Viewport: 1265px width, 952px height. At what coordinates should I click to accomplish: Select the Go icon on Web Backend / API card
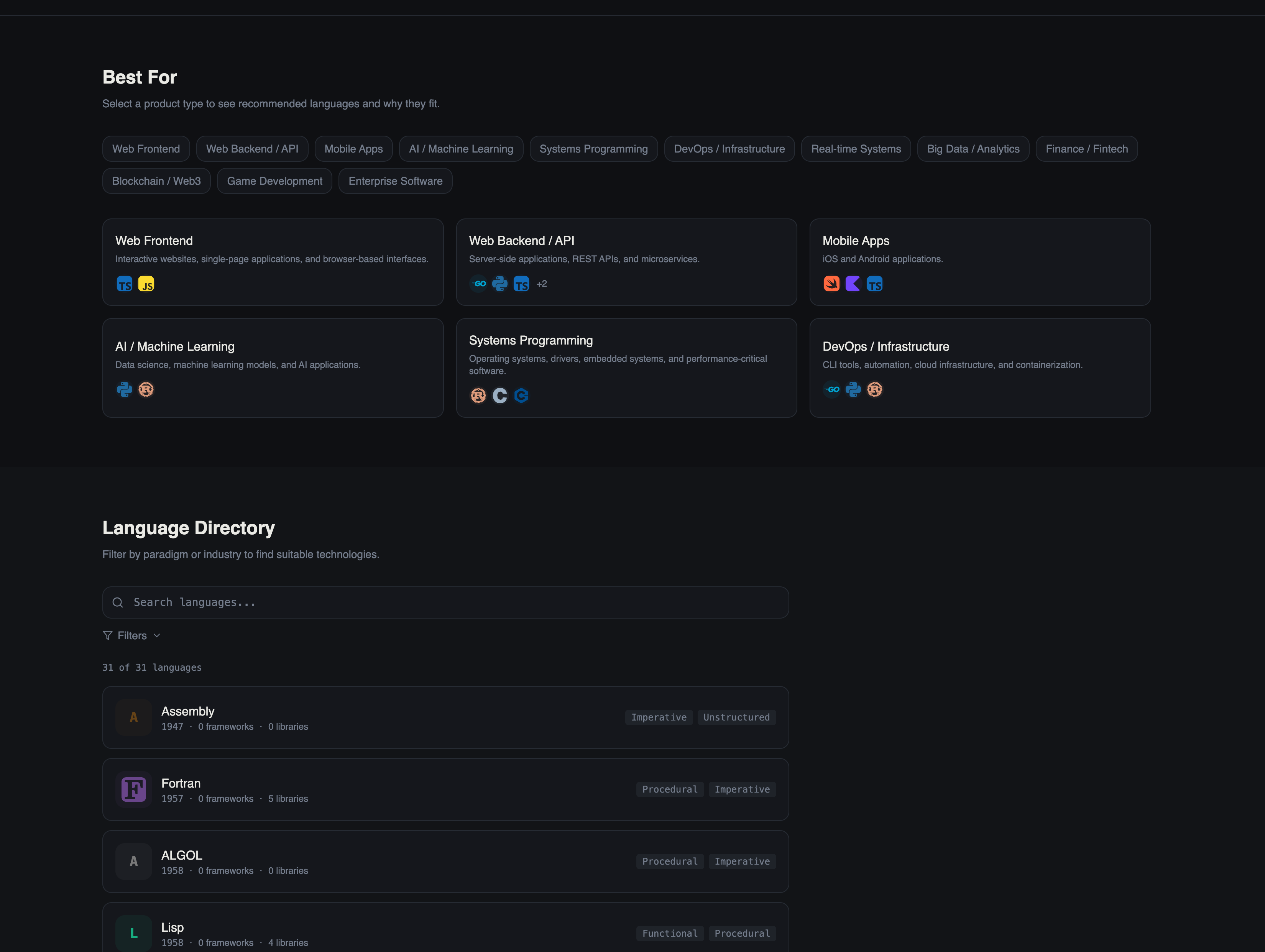tap(478, 284)
